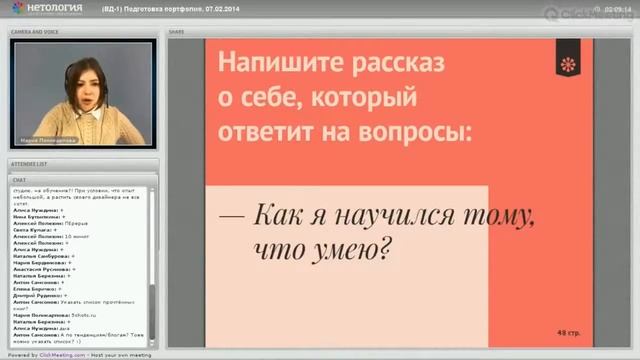
Task: Click the Света Купага chat row
Action: pyautogui.click(x=35, y=230)
